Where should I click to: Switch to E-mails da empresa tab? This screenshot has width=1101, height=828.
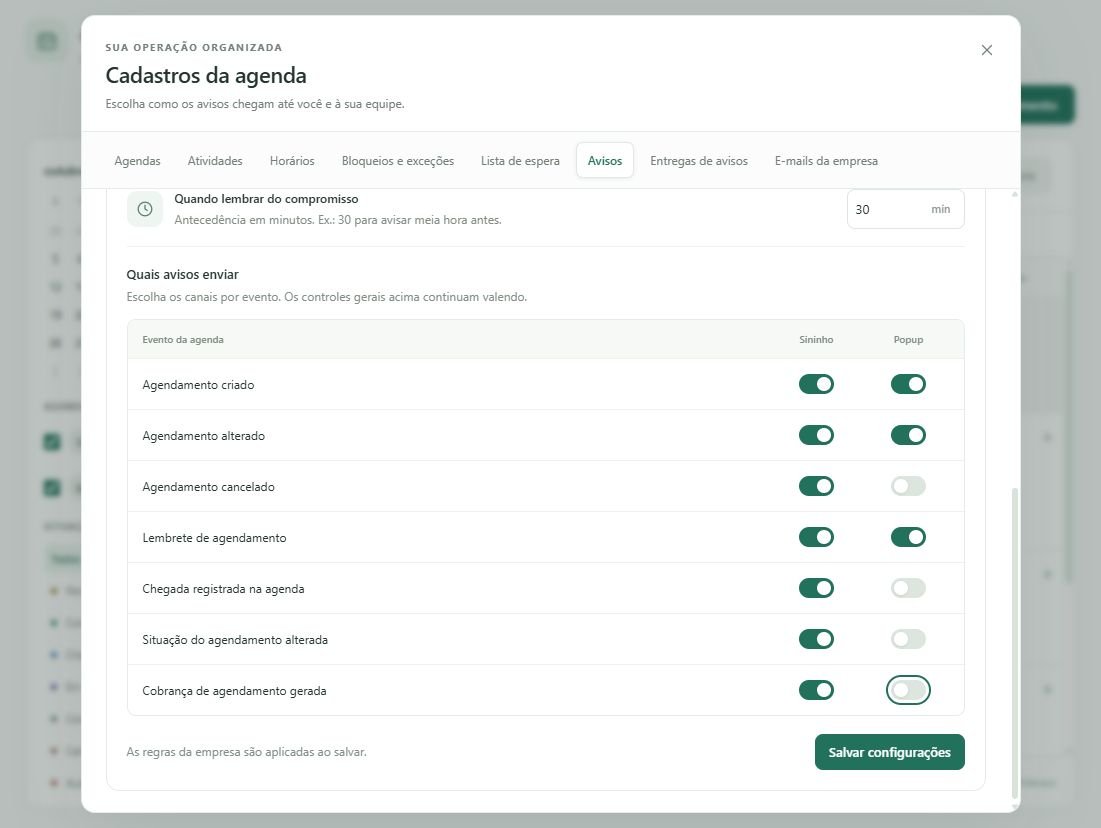point(826,161)
